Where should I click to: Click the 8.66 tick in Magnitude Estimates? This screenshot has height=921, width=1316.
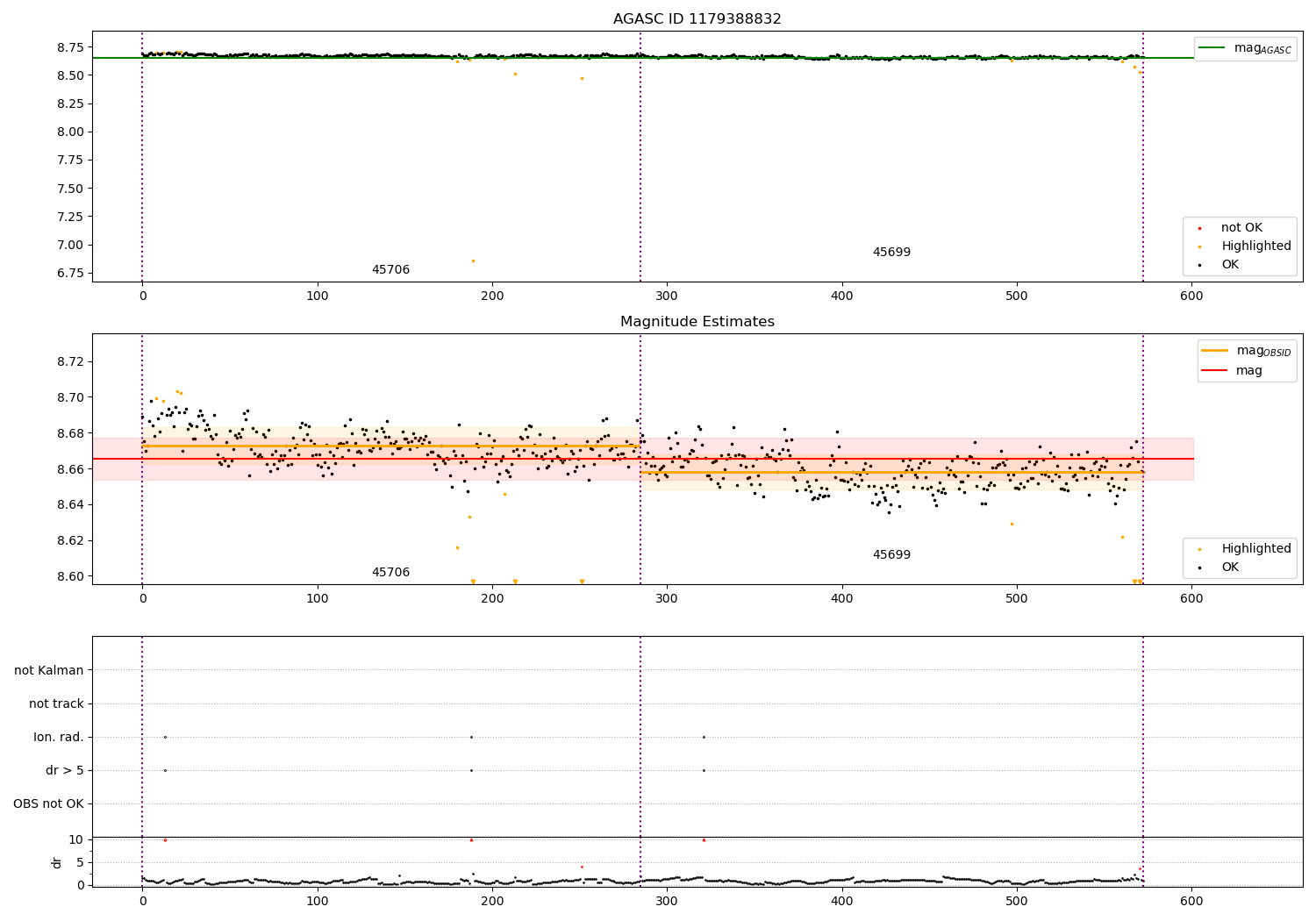pyautogui.click(x=69, y=469)
